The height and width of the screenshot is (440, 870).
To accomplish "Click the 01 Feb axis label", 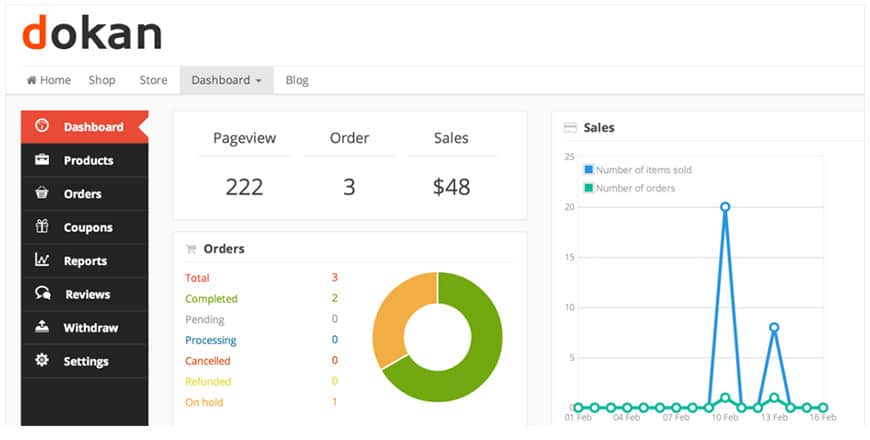I will tap(578, 417).
